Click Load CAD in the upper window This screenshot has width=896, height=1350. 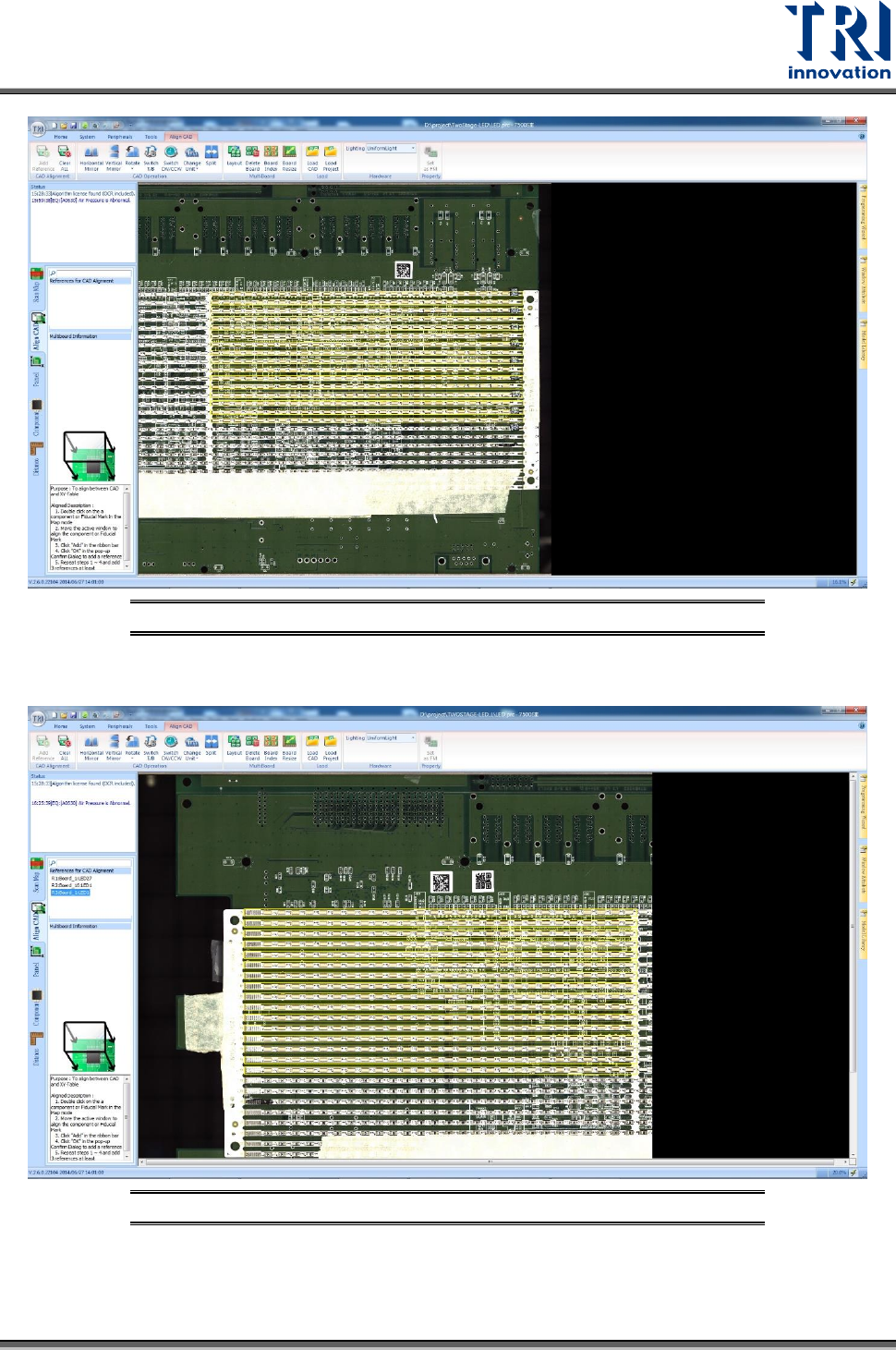coord(312,157)
